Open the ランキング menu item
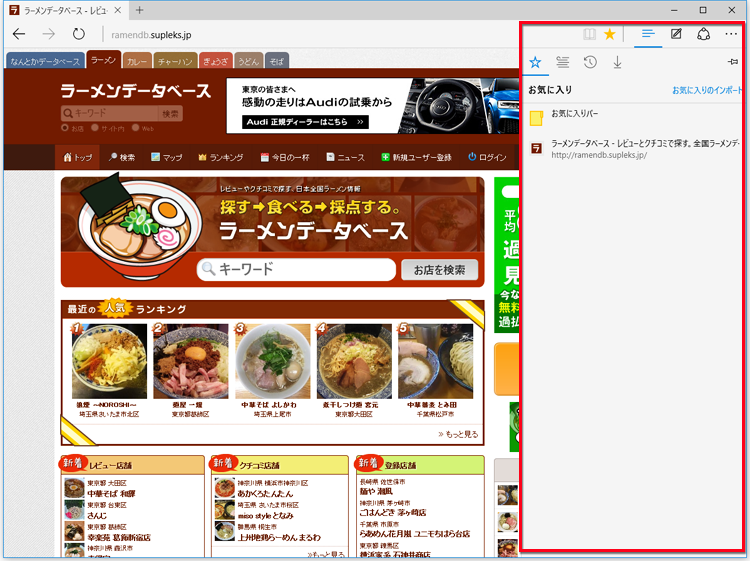This screenshot has height=561, width=750. (220, 157)
